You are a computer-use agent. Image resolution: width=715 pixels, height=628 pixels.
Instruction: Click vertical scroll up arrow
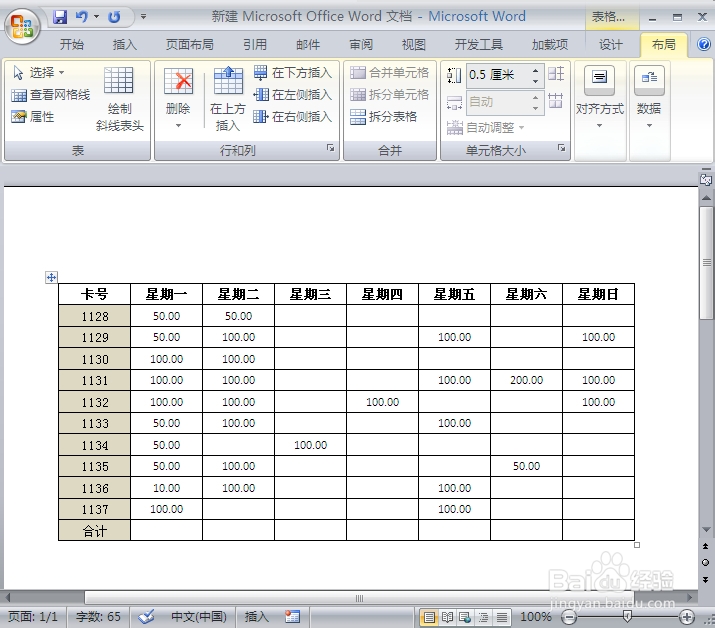click(706, 197)
